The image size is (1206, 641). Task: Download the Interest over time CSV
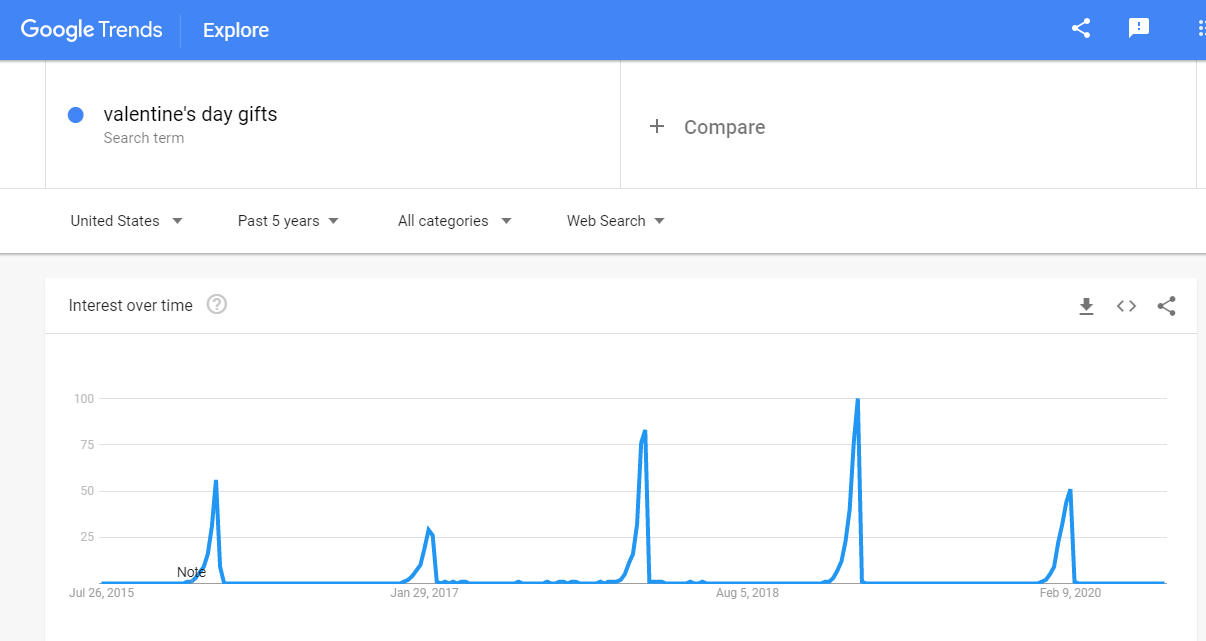1086,306
